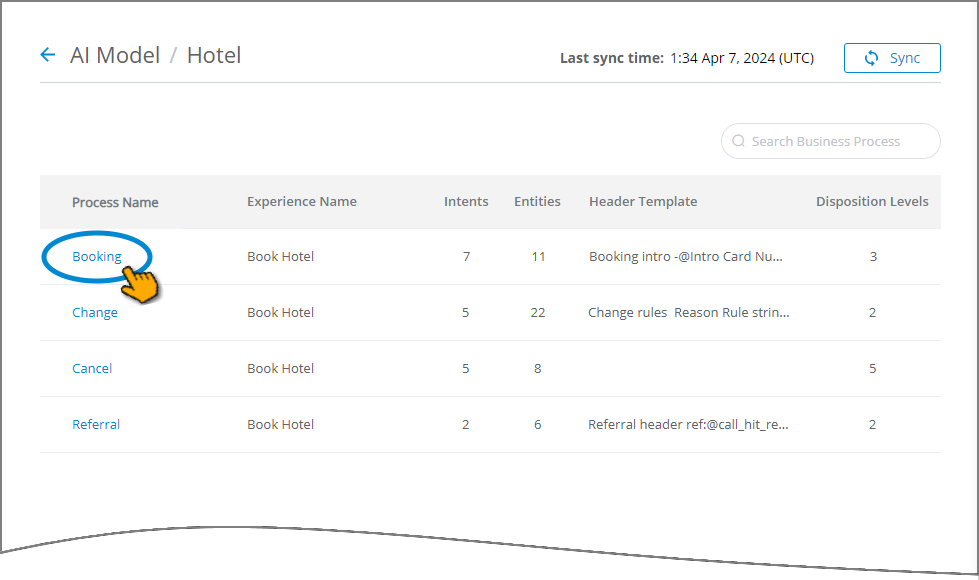Viewport: 979px width, 580px height.
Task: Click the magnifier icon in search box
Action: tap(739, 141)
